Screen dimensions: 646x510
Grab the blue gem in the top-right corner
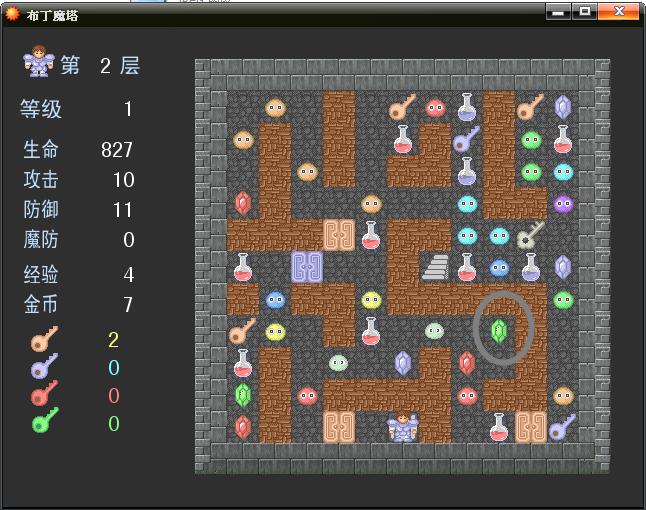563,108
